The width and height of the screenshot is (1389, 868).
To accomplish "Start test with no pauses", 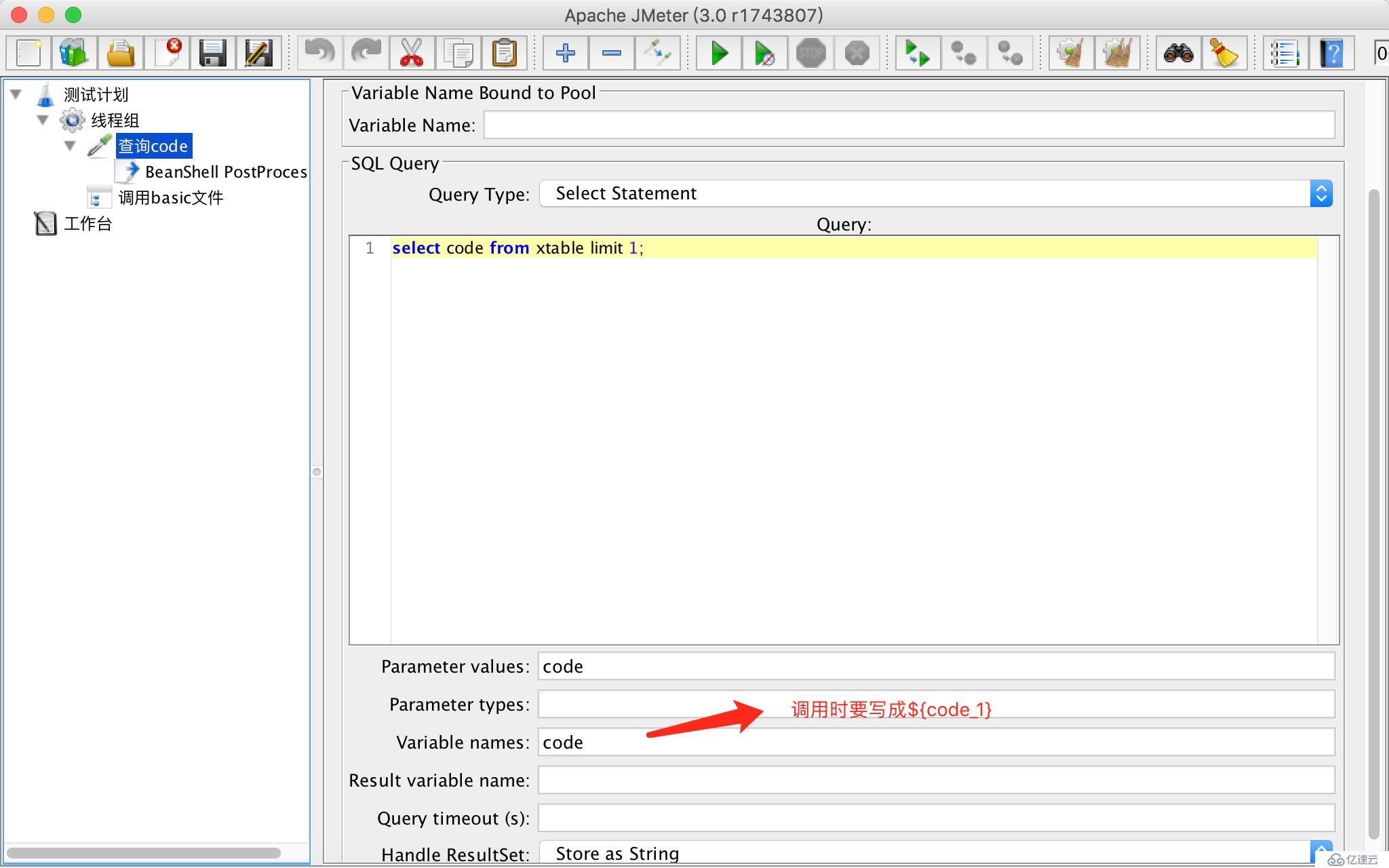I will click(x=765, y=53).
